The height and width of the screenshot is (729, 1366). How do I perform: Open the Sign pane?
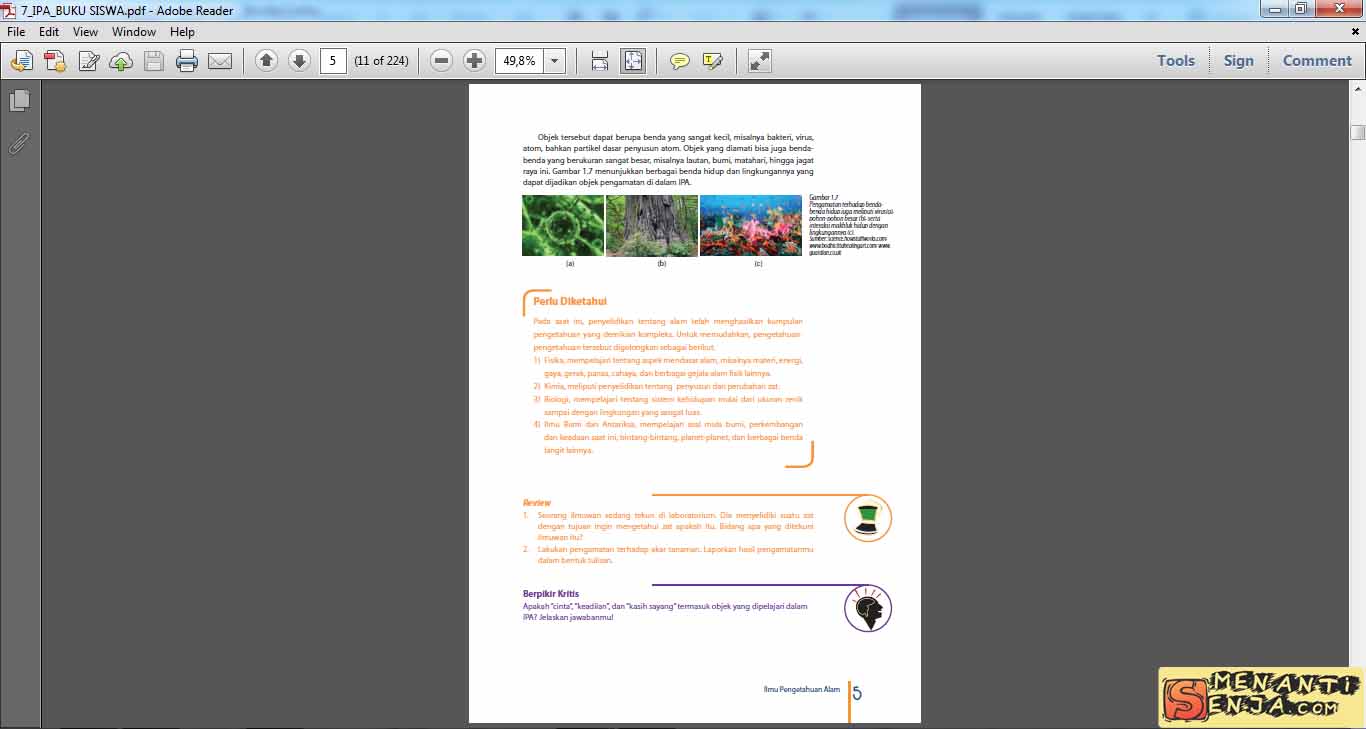[1238, 60]
